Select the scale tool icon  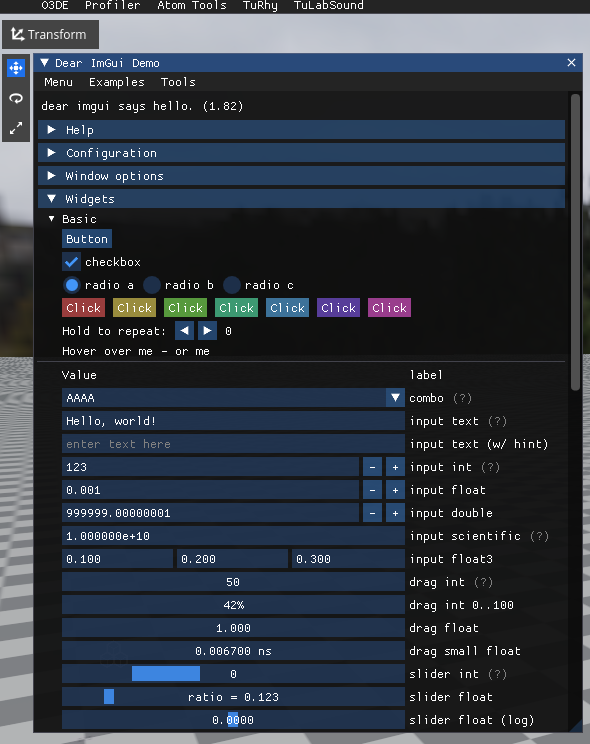(16, 128)
